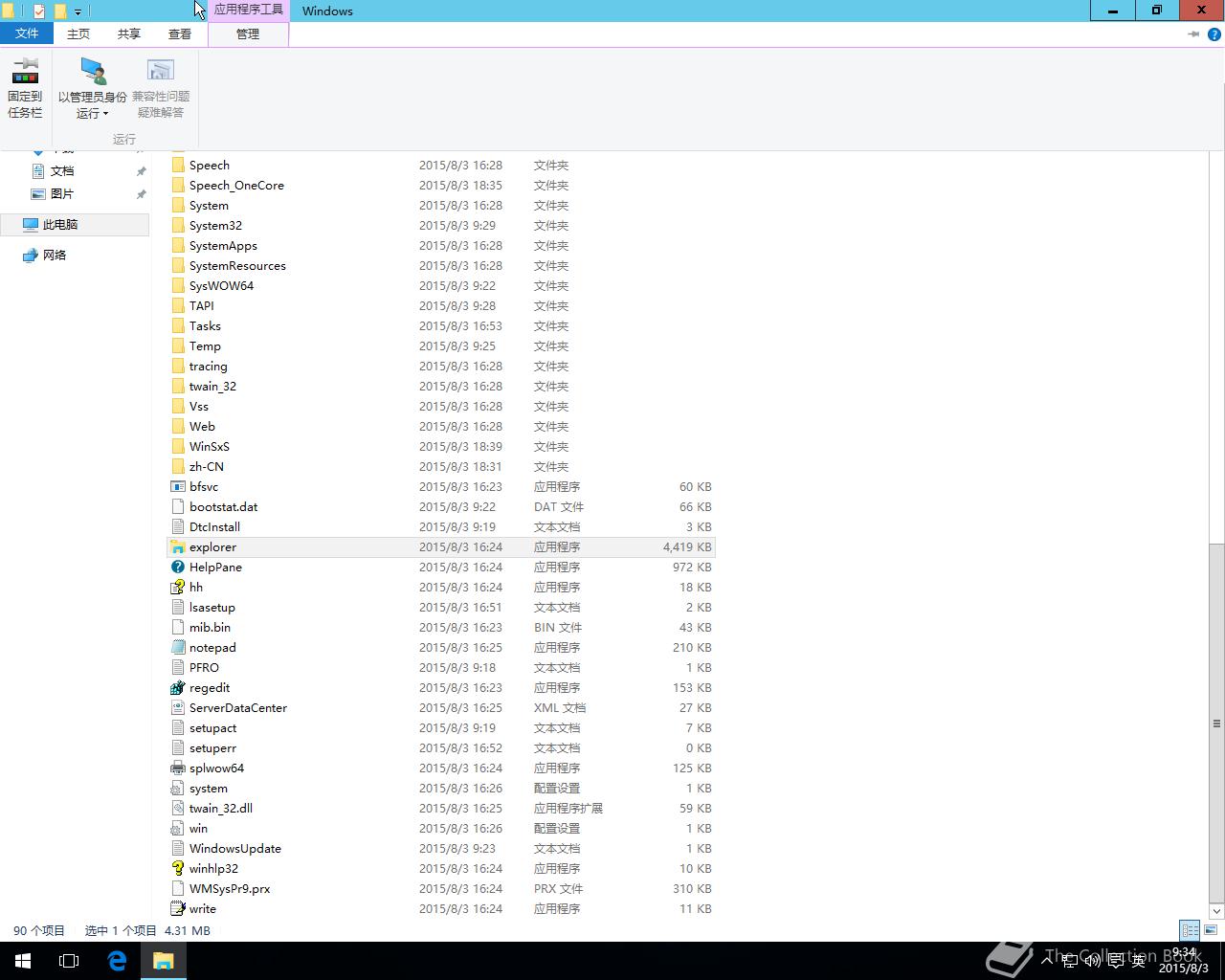
Task: Open Task View on the taskbar
Action: 69,961
